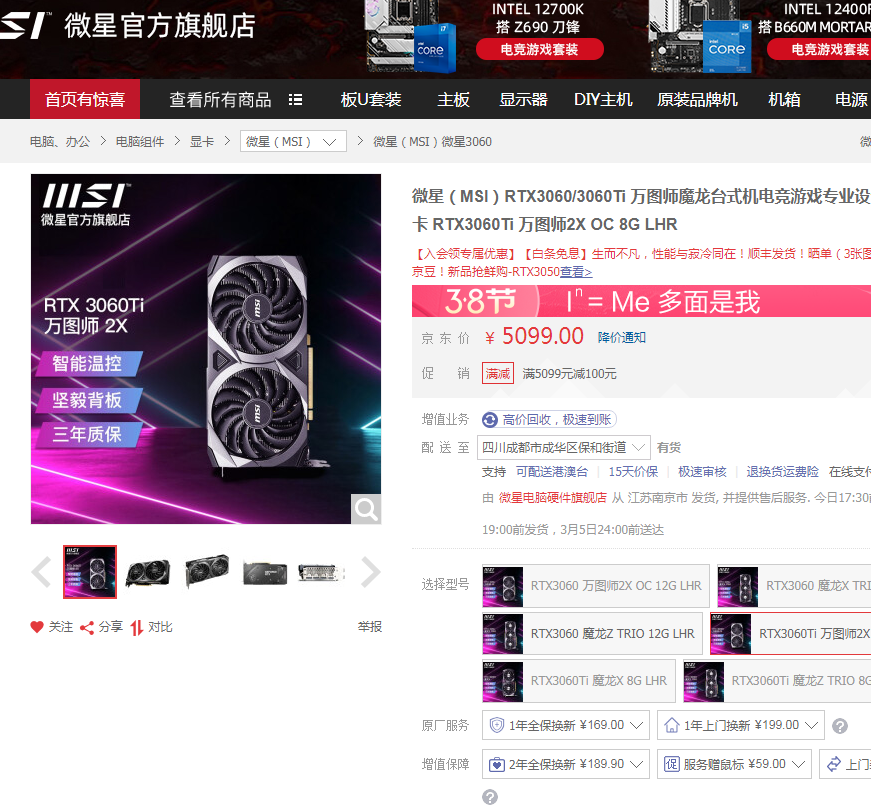This screenshot has height=808, width=871.
Task: Show previous product thumbnails with left arrow
Action: [42, 572]
